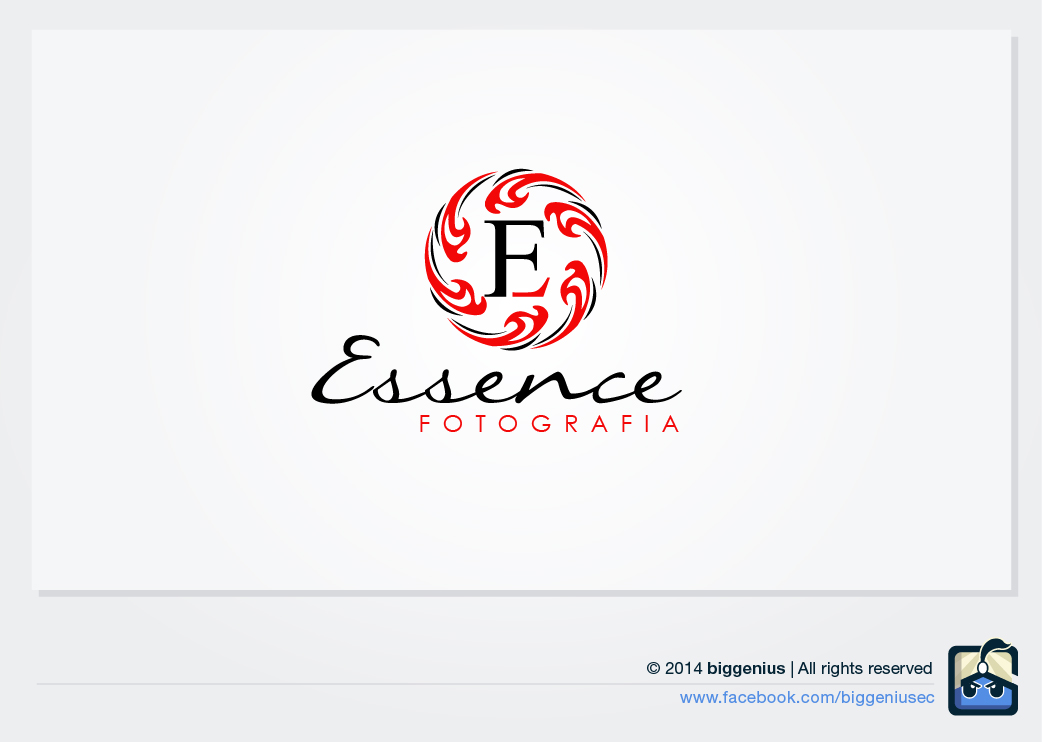Click the biggenius avatar icon
This screenshot has width=1042, height=742.
983,678
